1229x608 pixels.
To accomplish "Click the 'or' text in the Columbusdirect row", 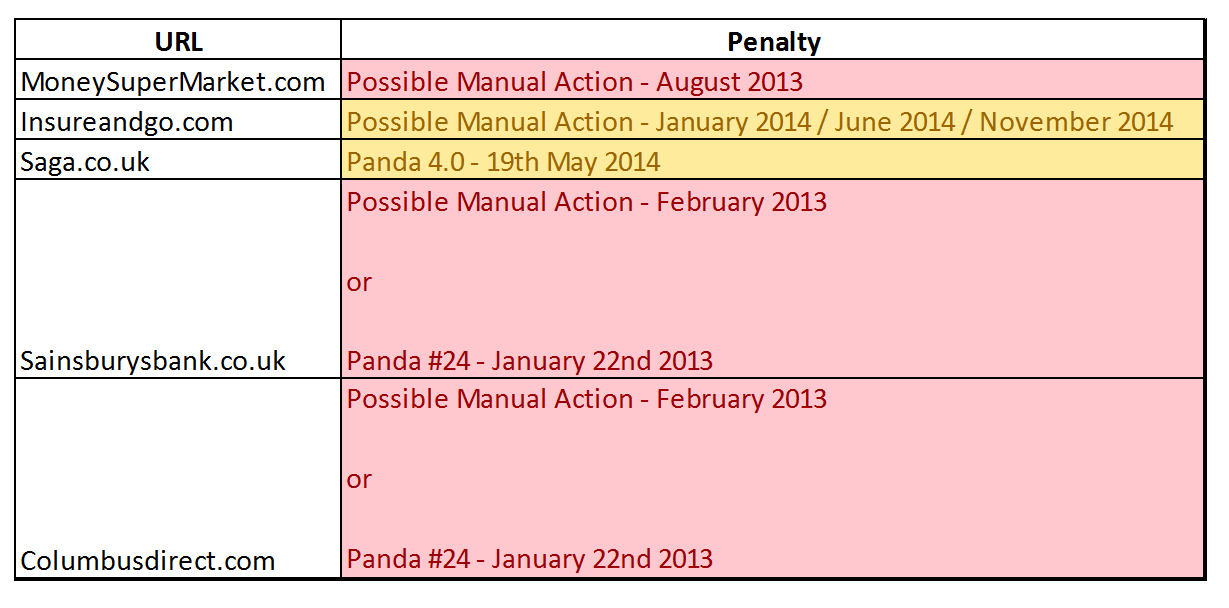I will tap(359, 480).
